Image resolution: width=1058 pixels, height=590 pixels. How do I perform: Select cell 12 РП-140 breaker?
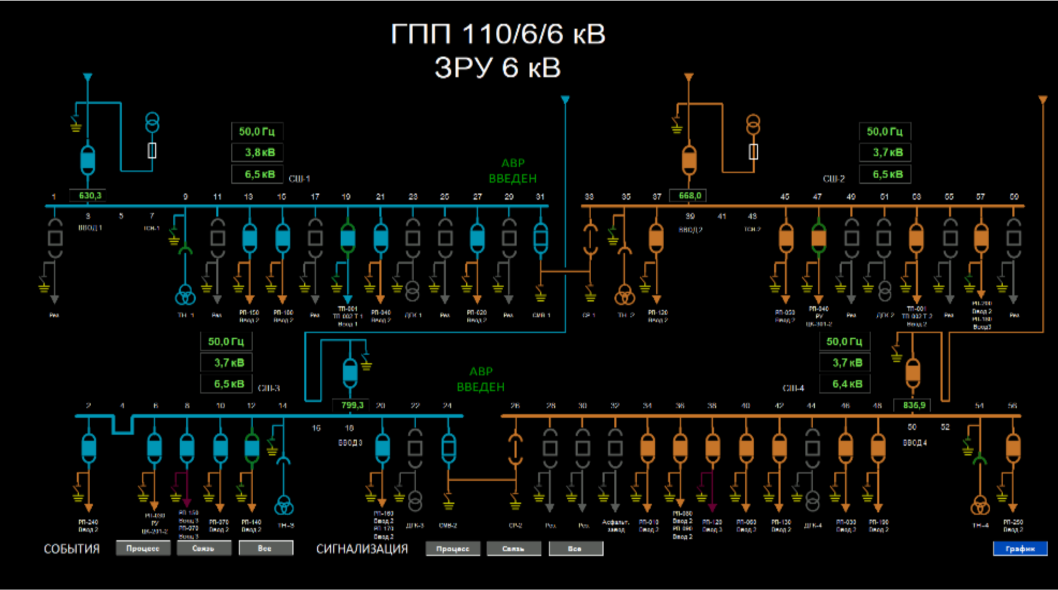pos(252,448)
